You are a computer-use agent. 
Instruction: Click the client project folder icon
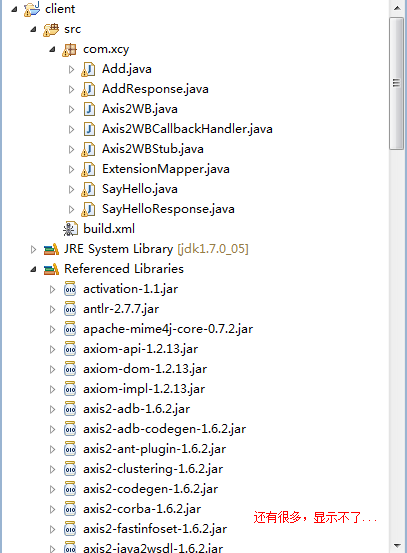[32, 9]
